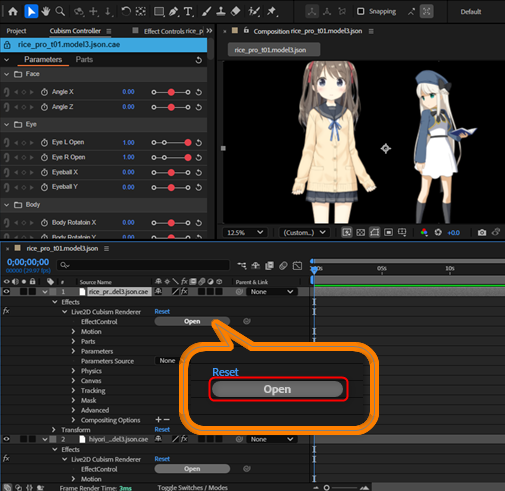This screenshot has width=505, height=491.
Task: Switch to the Project tab
Action: [16, 31]
